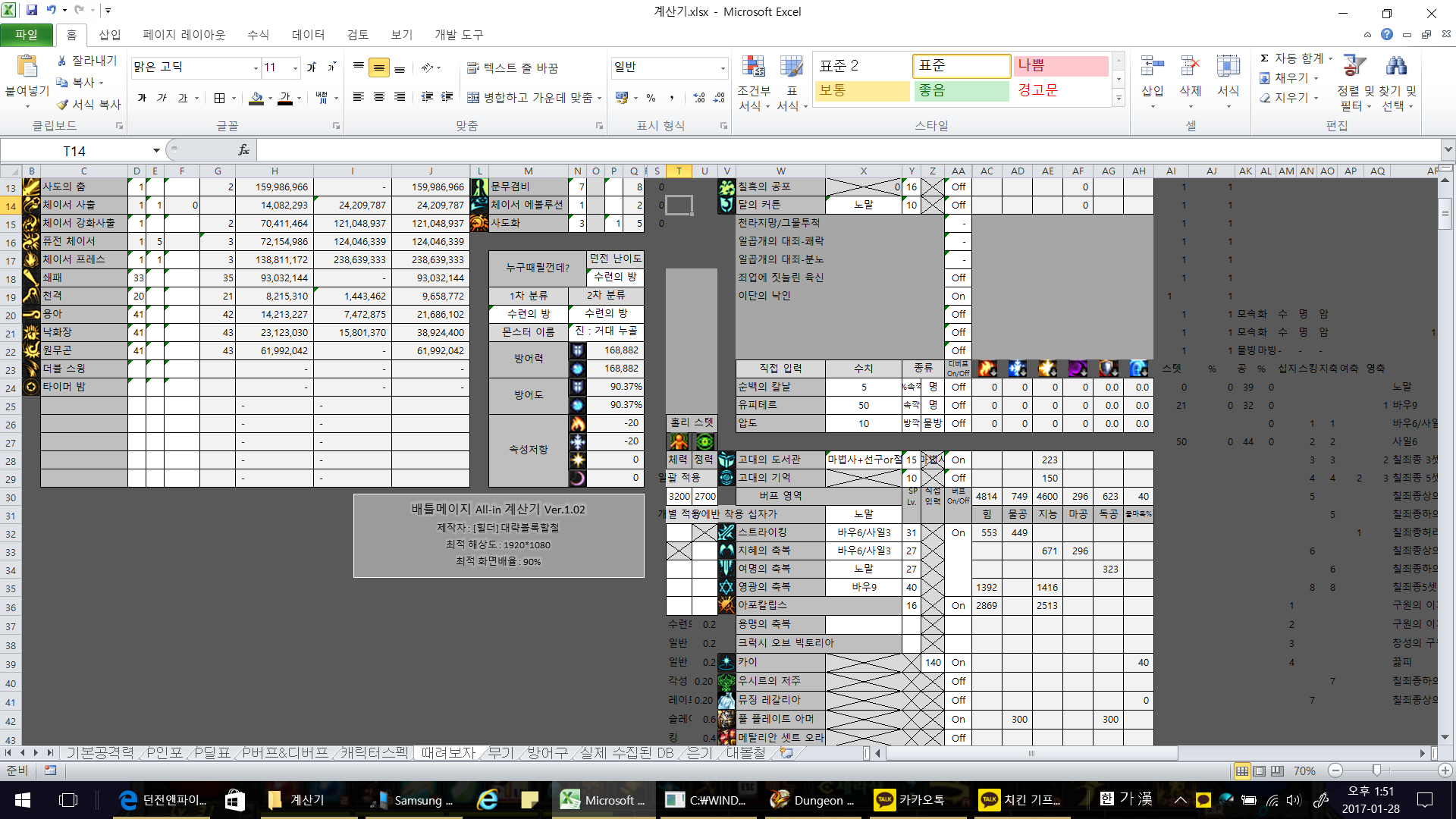This screenshot has height=819, width=1456.
Task: Expand the Name Box dropdown arrow
Action: [156, 150]
